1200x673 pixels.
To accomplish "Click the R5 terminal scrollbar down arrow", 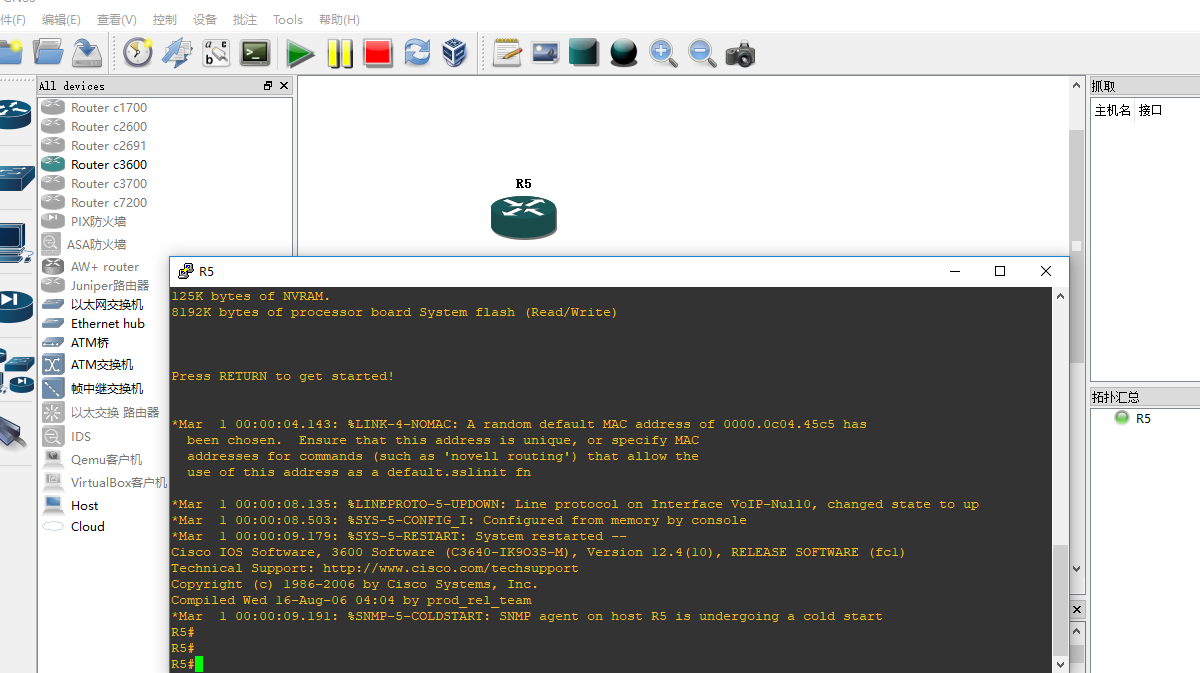I will pyautogui.click(x=1060, y=664).
